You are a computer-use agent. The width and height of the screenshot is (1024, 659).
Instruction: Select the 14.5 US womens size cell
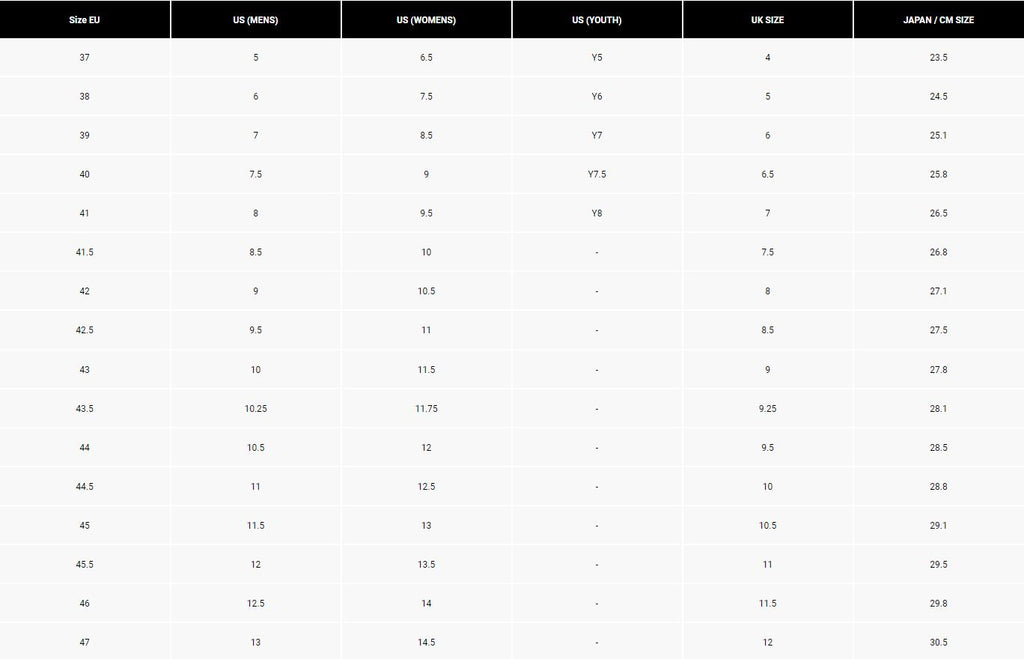426,643
